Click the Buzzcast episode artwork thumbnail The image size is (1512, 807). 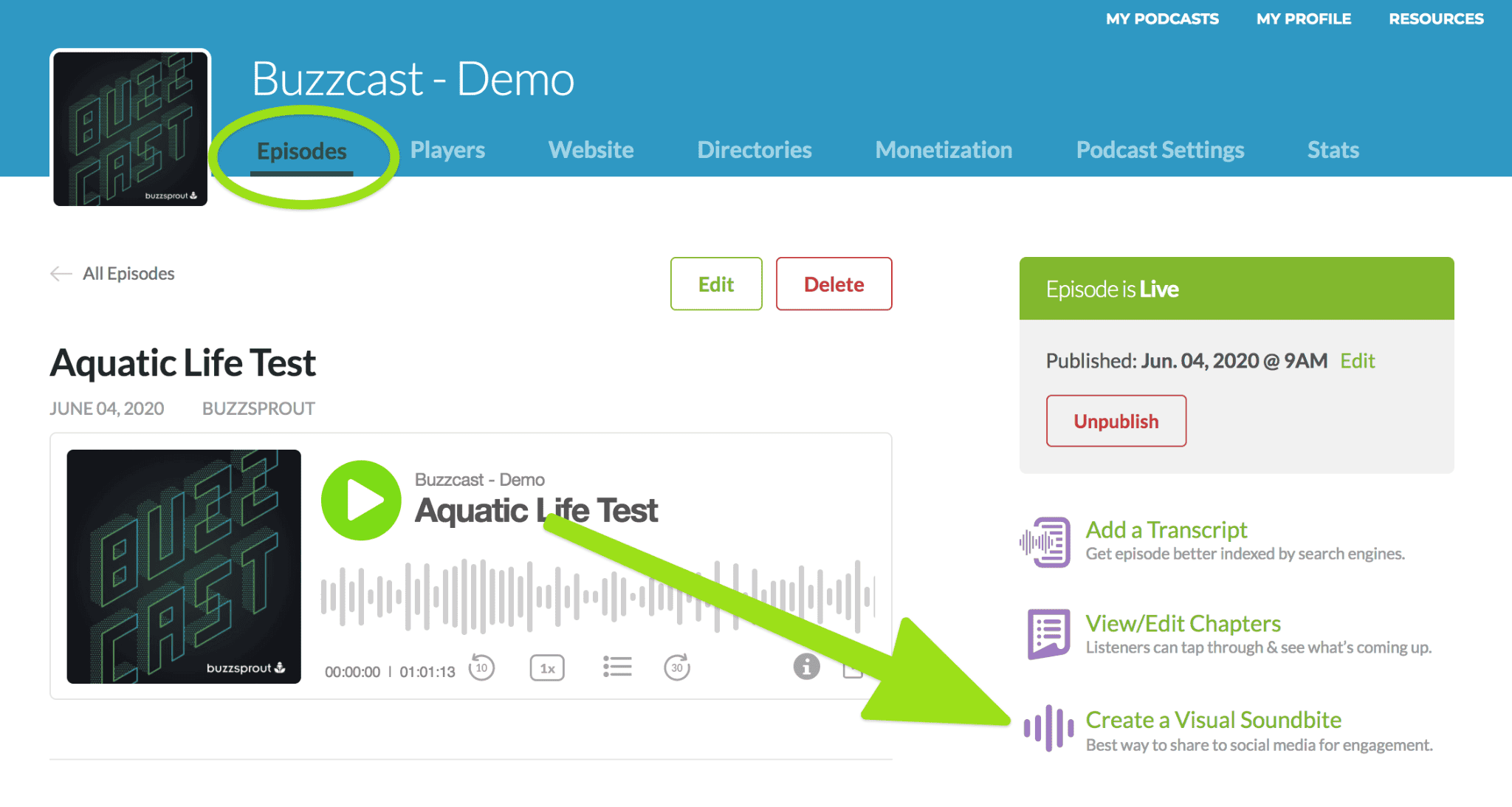pos(183,566)
